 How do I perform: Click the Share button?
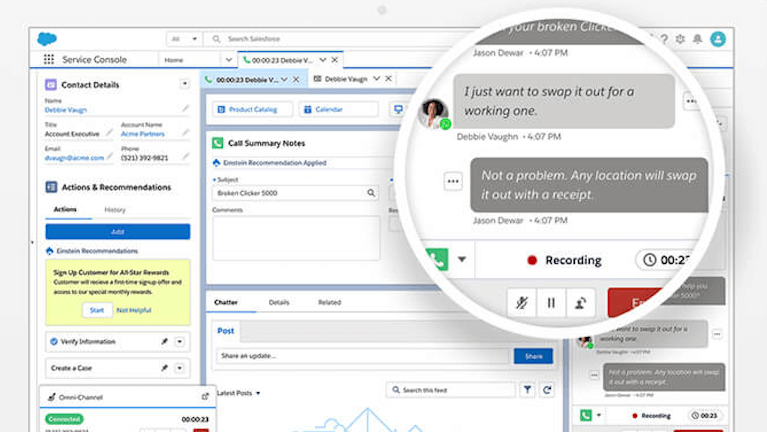[533, 356]
